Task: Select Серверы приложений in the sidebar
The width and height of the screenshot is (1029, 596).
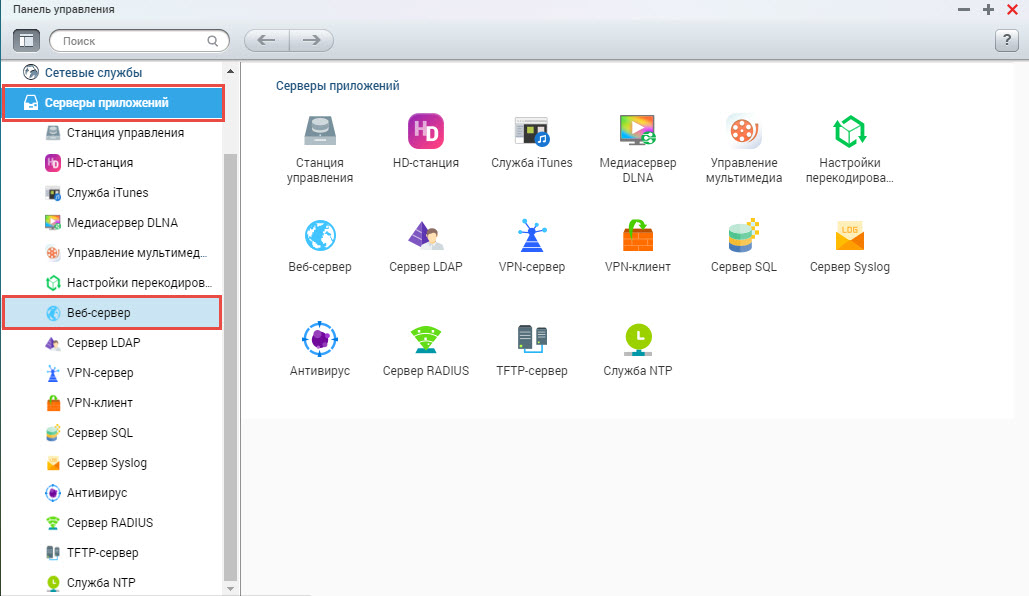Action: tap(114, 103)
